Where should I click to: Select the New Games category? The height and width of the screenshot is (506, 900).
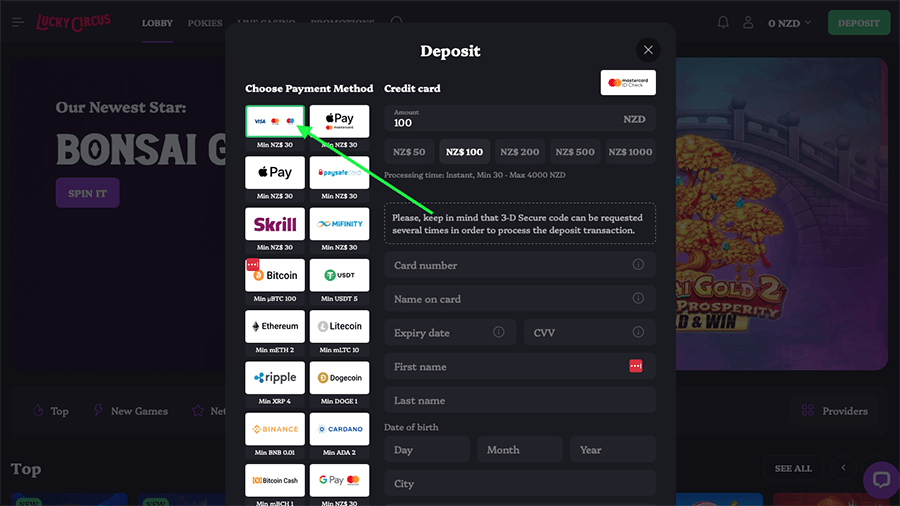[x=130, y=411]
